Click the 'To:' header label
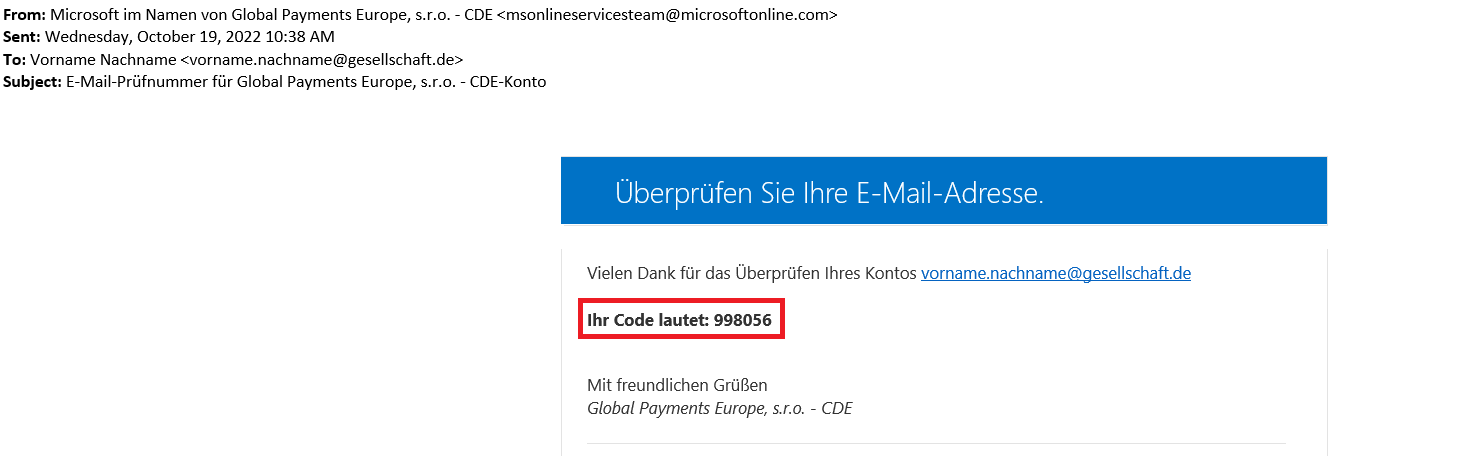This screenshot has height=456, width=1458. (x=15, y=59)
